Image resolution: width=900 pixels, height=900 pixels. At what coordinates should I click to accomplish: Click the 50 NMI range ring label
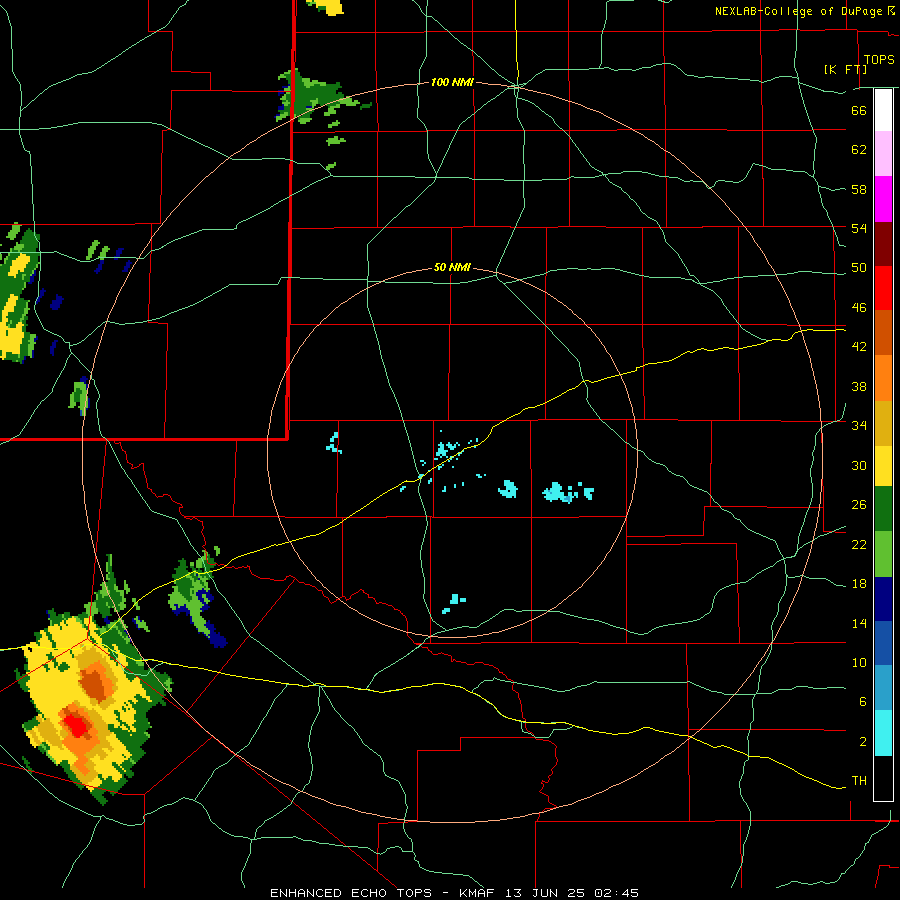(x=452, y=267)
